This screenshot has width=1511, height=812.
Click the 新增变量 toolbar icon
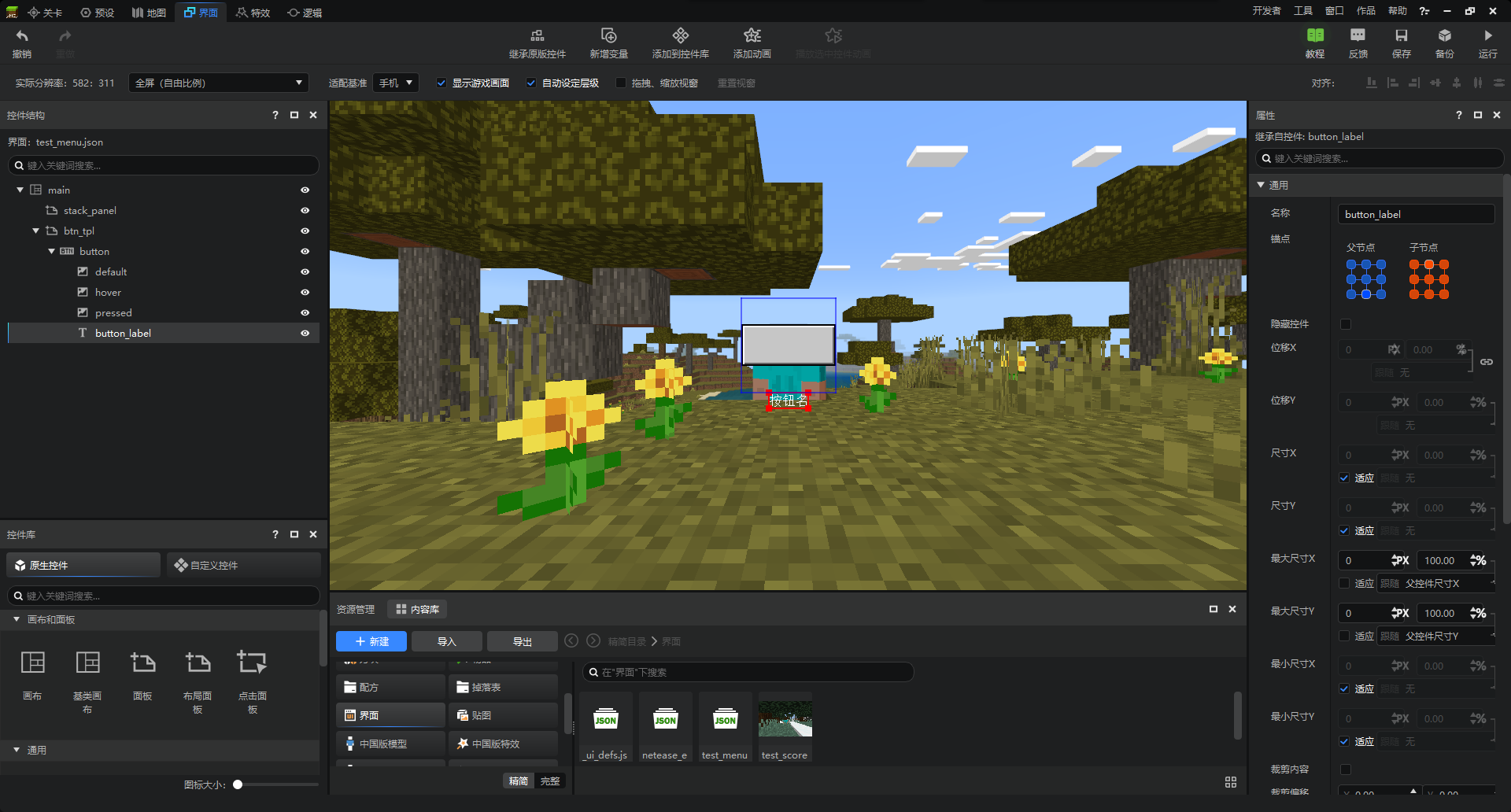(x=608, y=35)
